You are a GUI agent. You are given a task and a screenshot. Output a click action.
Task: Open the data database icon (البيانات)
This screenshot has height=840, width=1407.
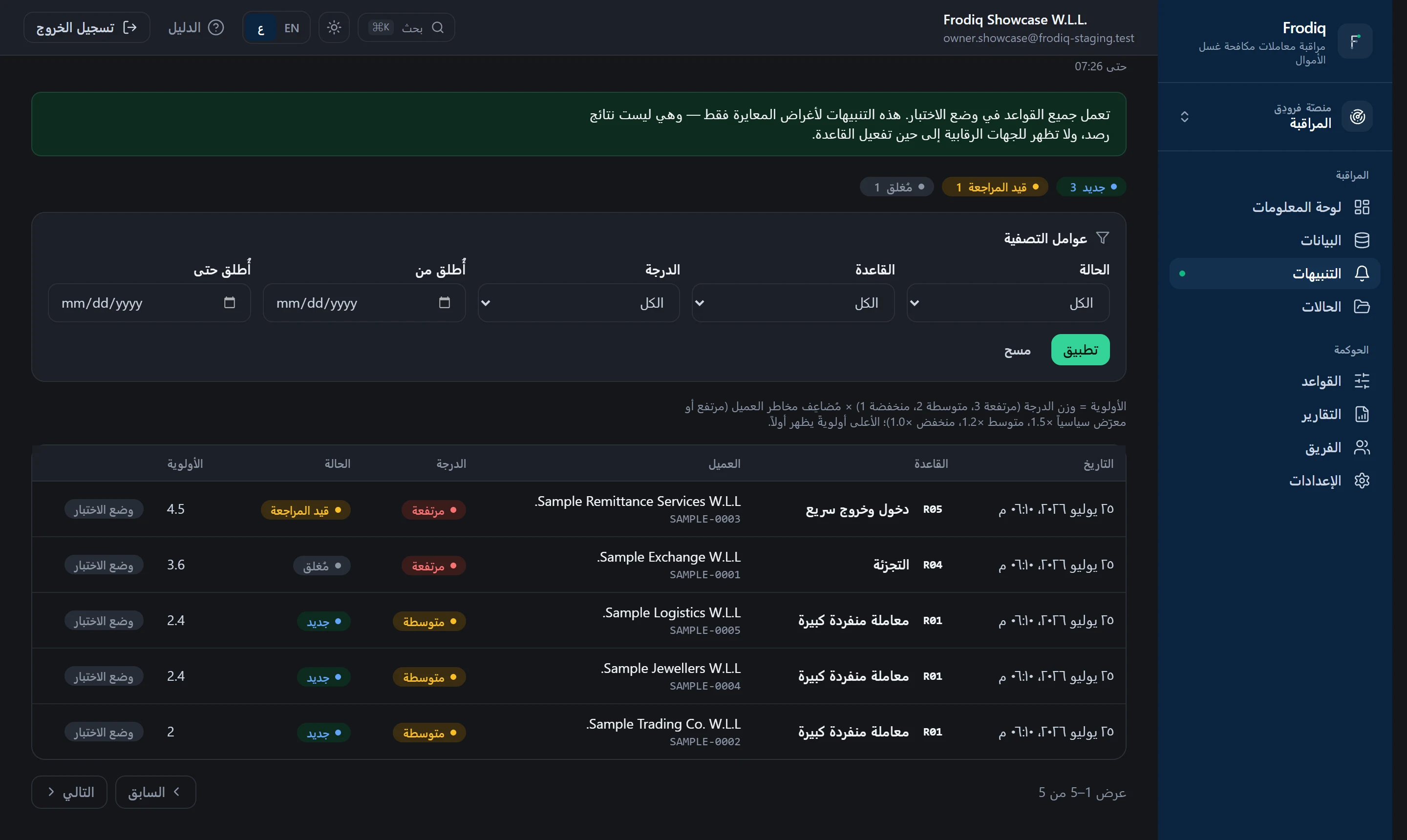(x=1362, y=241)
